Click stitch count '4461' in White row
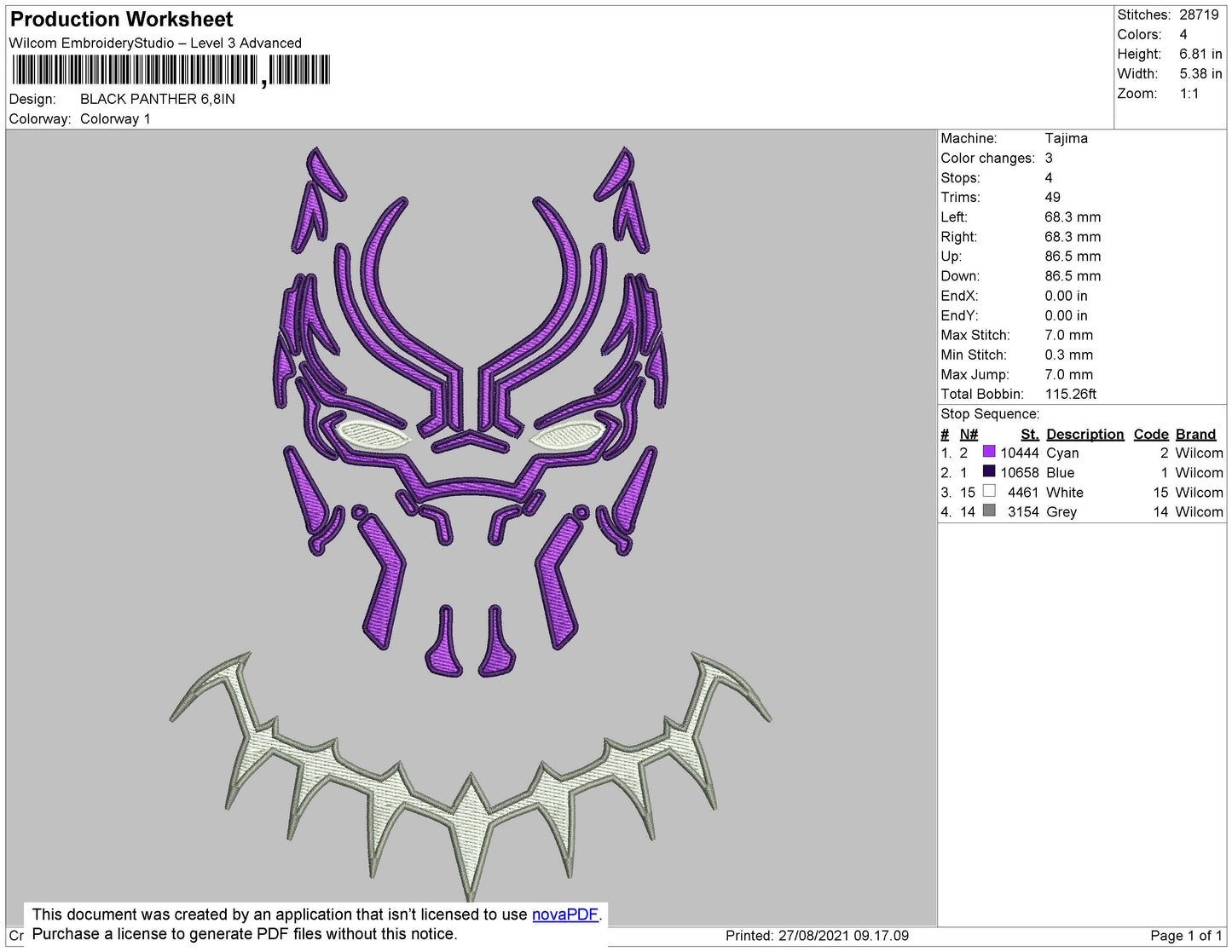Screen dimensions: 1232x952 pos(1023,492)
